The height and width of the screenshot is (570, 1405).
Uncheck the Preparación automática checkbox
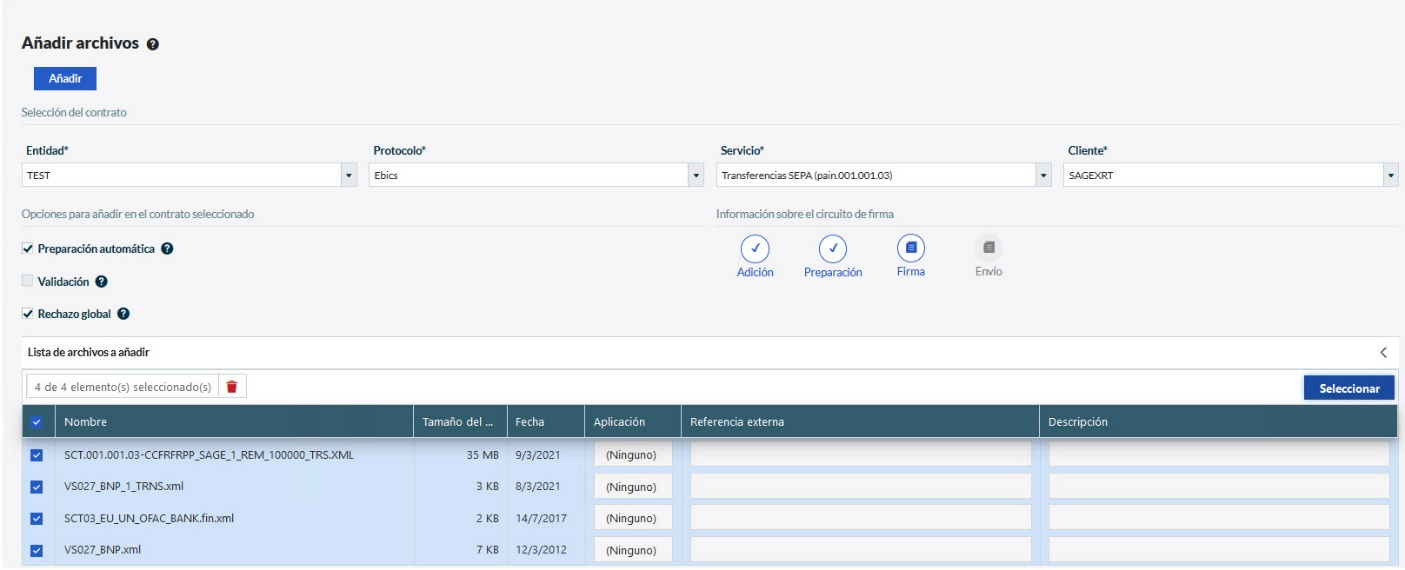27,248
